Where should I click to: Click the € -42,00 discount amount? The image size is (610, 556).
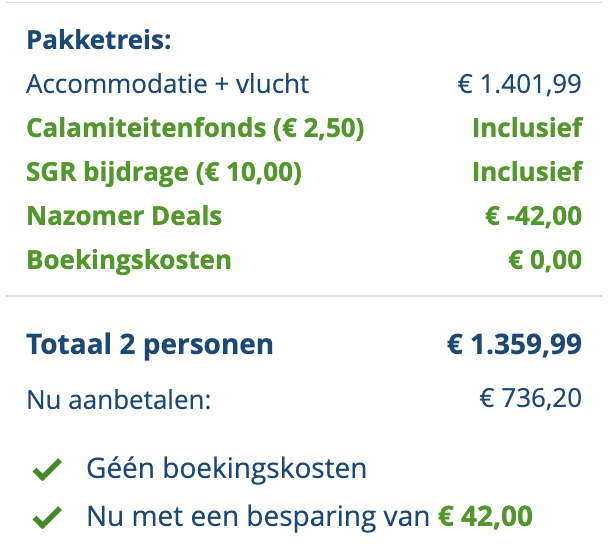(x=531, y=216)
